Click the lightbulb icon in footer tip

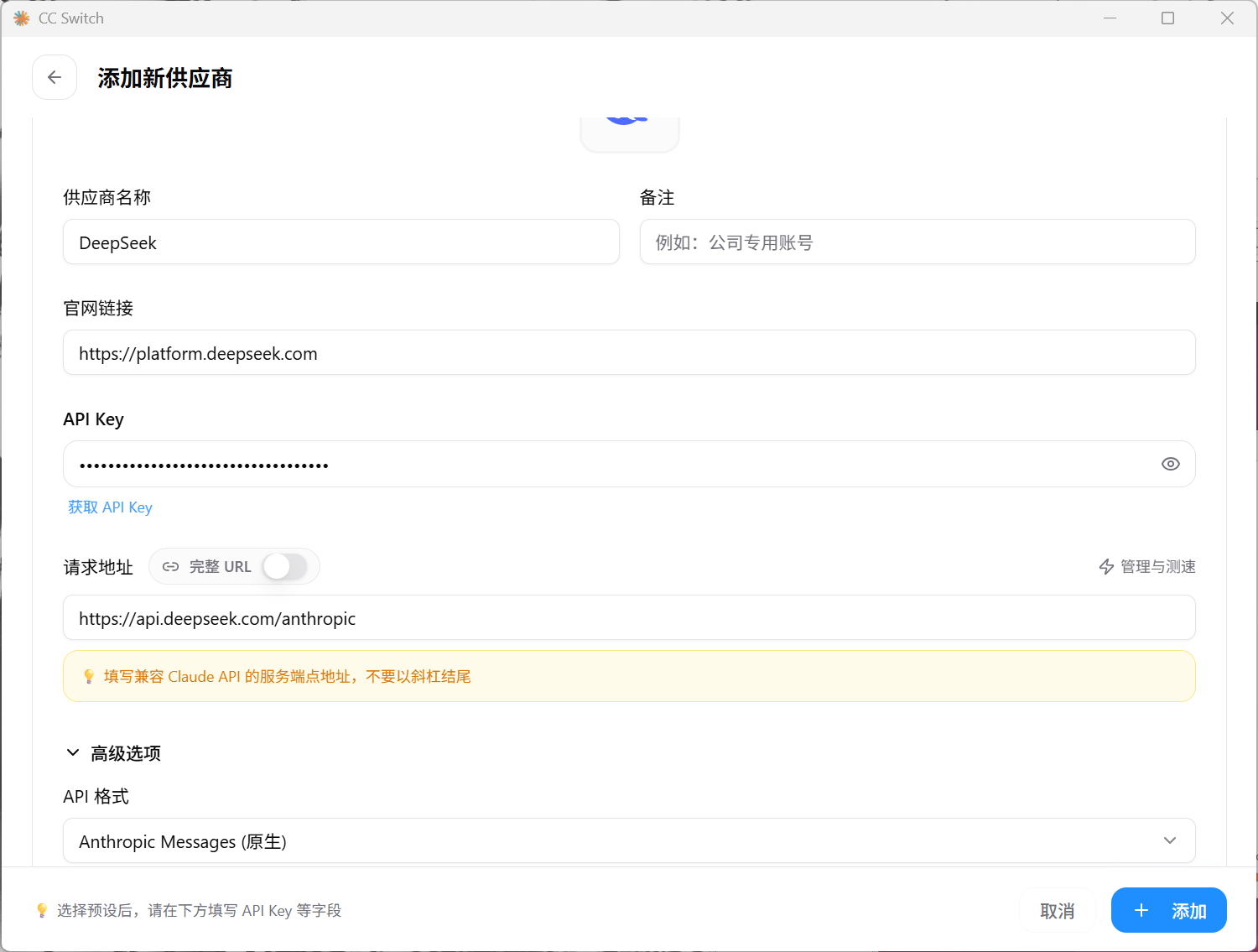(42, 911)
